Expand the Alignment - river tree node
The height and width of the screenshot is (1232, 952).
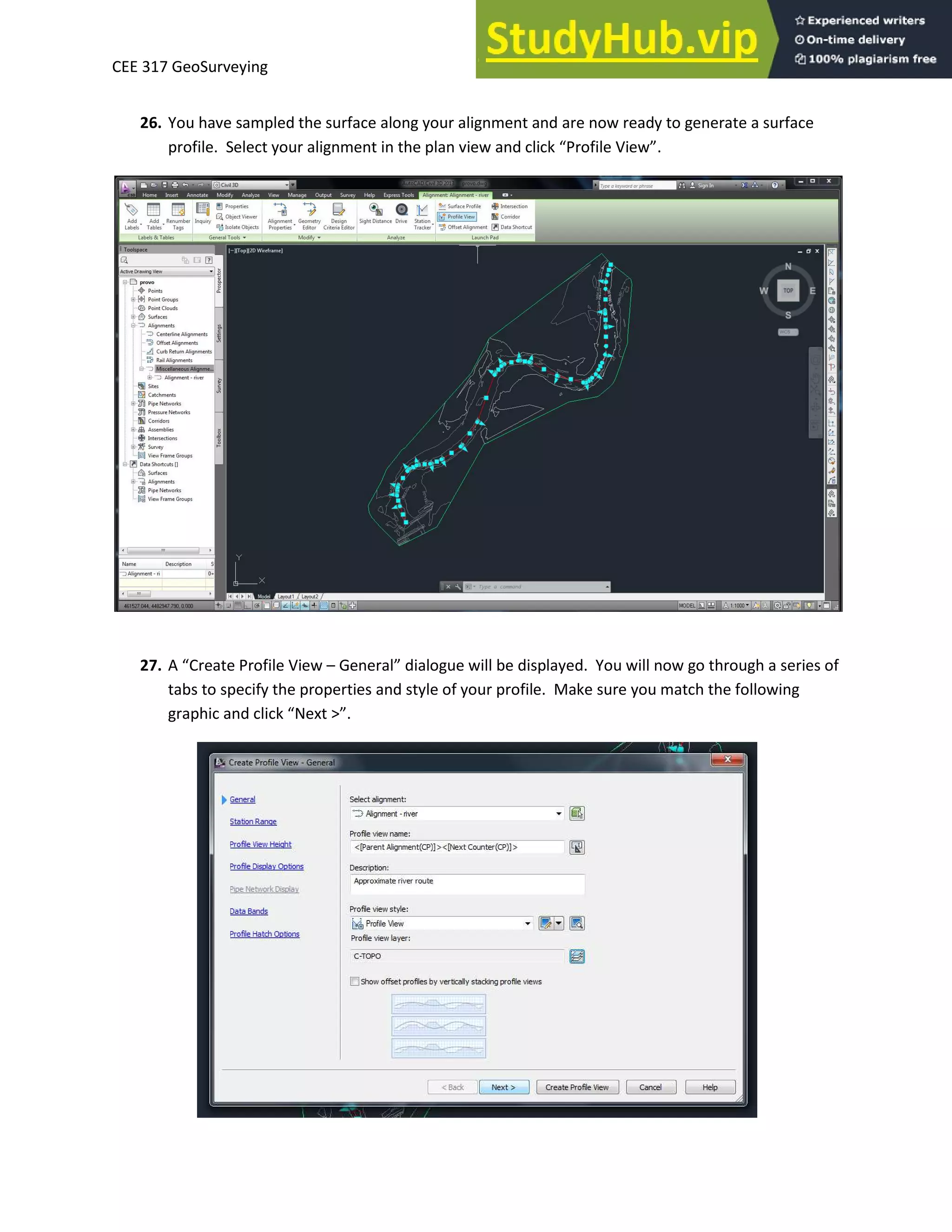150,378
